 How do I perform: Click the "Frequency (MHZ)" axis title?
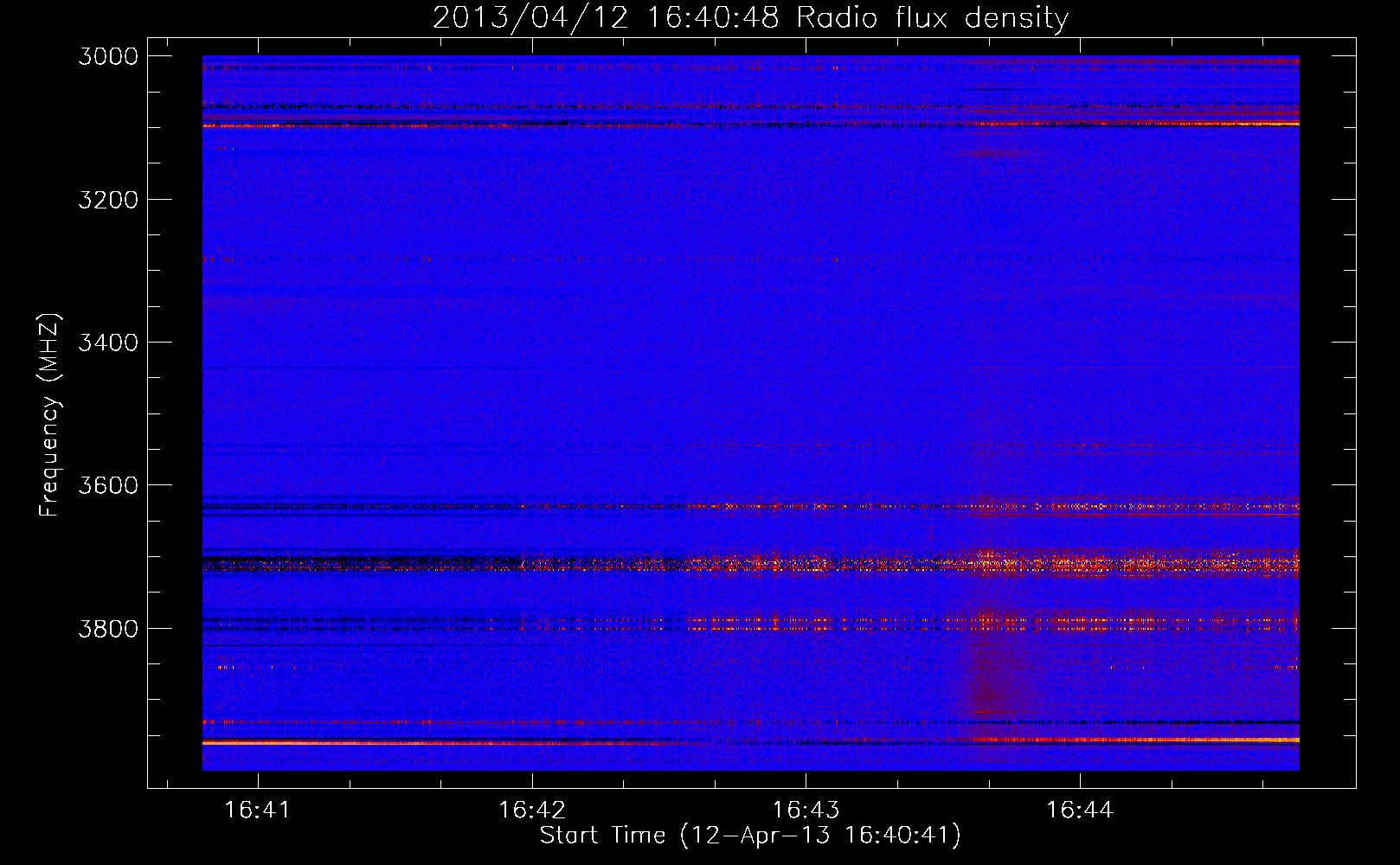click(50, 415)
